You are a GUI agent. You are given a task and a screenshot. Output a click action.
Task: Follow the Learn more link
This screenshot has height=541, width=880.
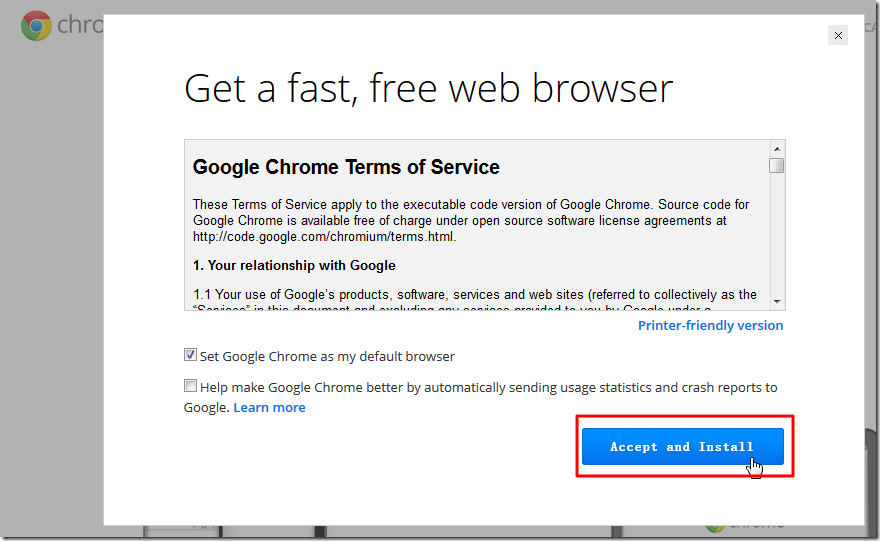[x=269, y=408]
